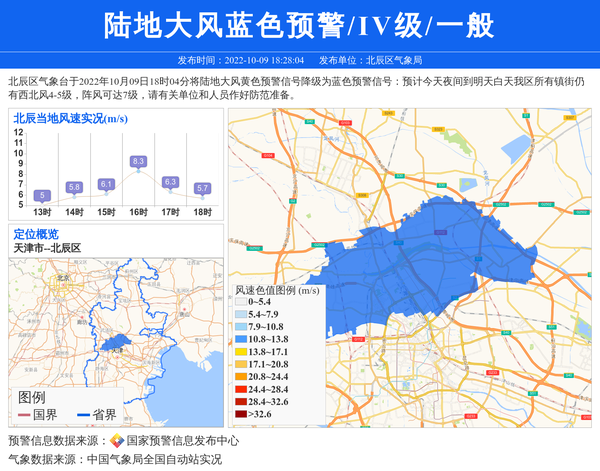Click the 5 data marker at 13时

pyautogui.click(x=42, y=196)
